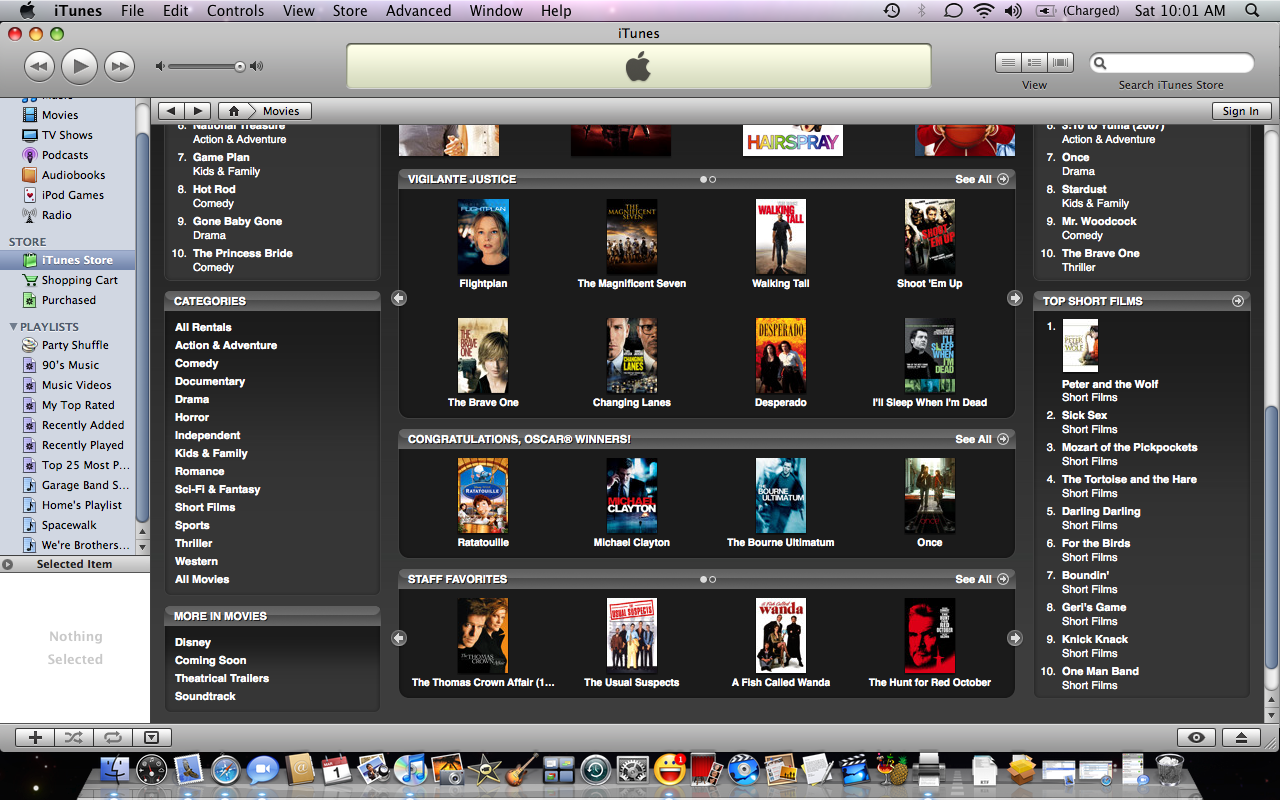Switch to album grouped view
1280x800 pixels.
click(1034, 62)
